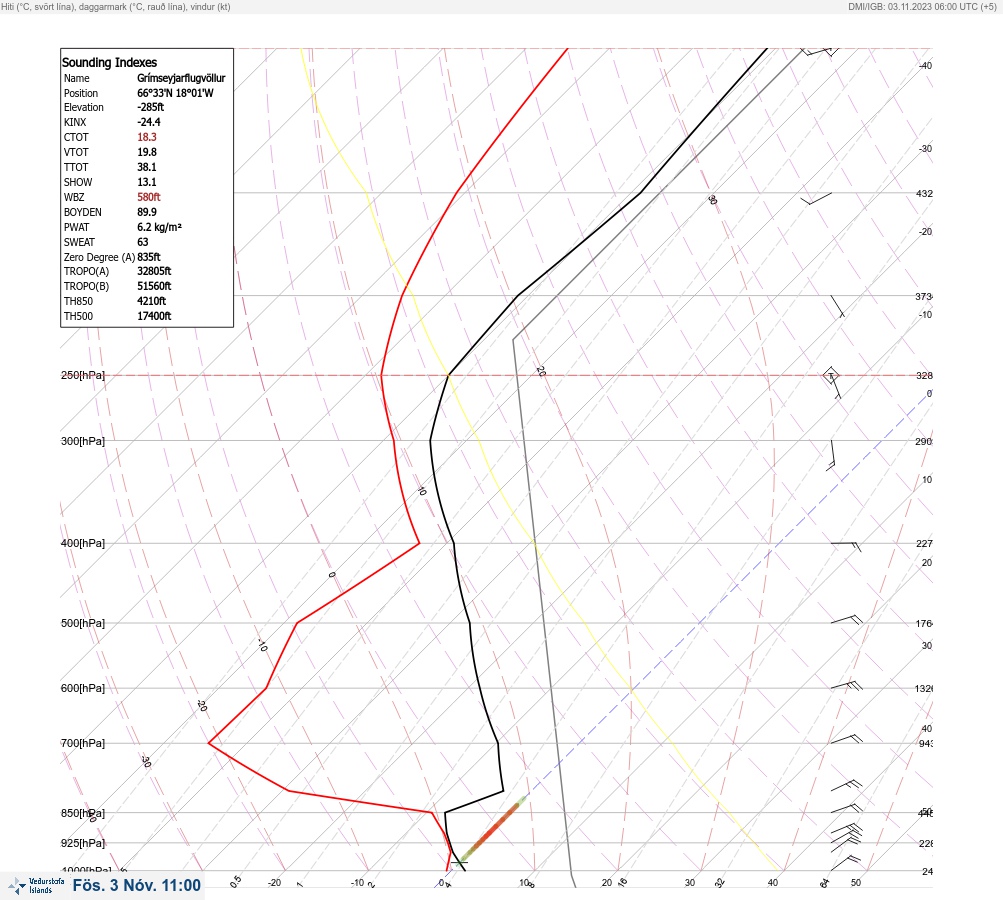Image resolution: width=1003 pixels, height=900 pixels.
Task: Click the 500[hPa] pressure level label
Action: tap(83, 624)
